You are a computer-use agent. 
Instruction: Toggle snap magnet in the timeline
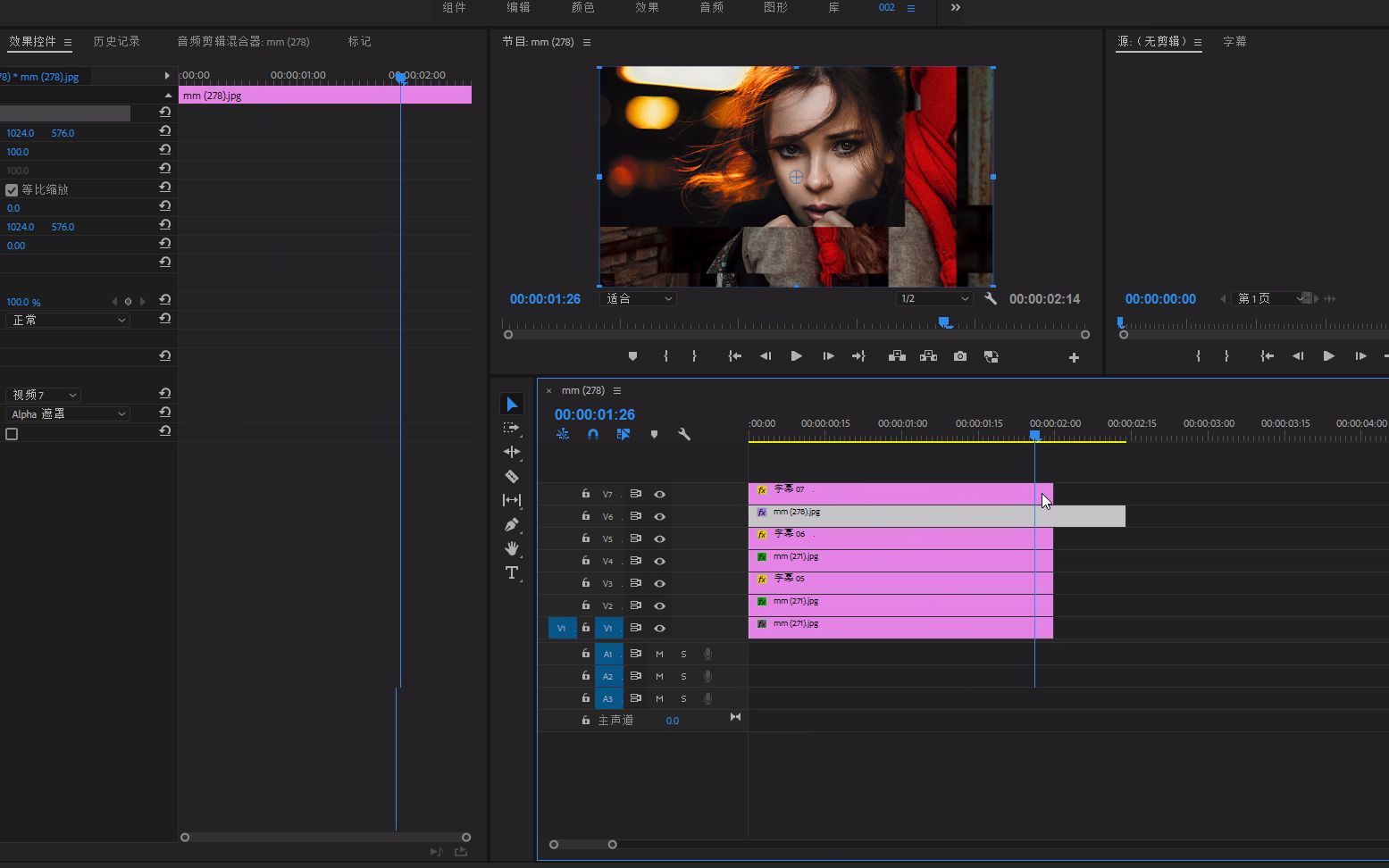click(593, 434)
